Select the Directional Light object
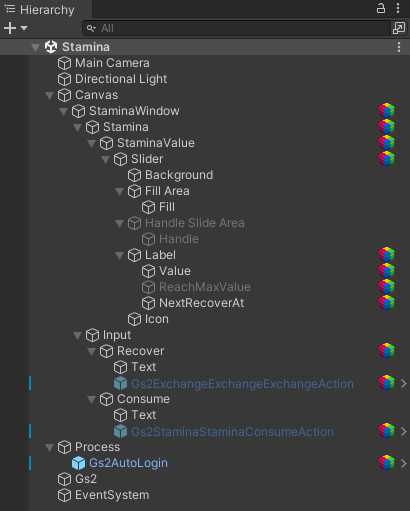410x511 pixels. coord(121,79)
